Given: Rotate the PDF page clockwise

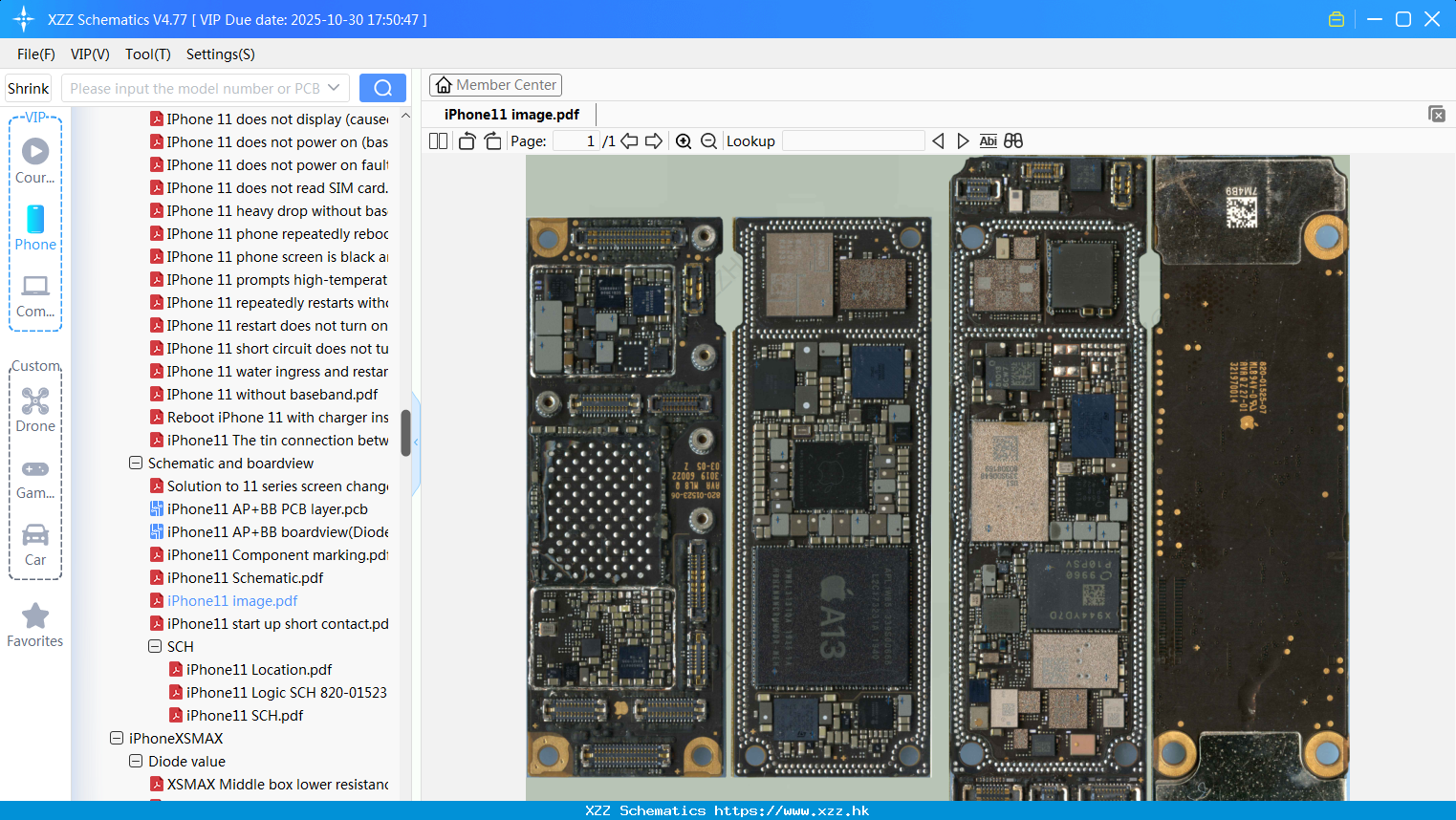Looking at the screenshot, I should pos(492,141).
